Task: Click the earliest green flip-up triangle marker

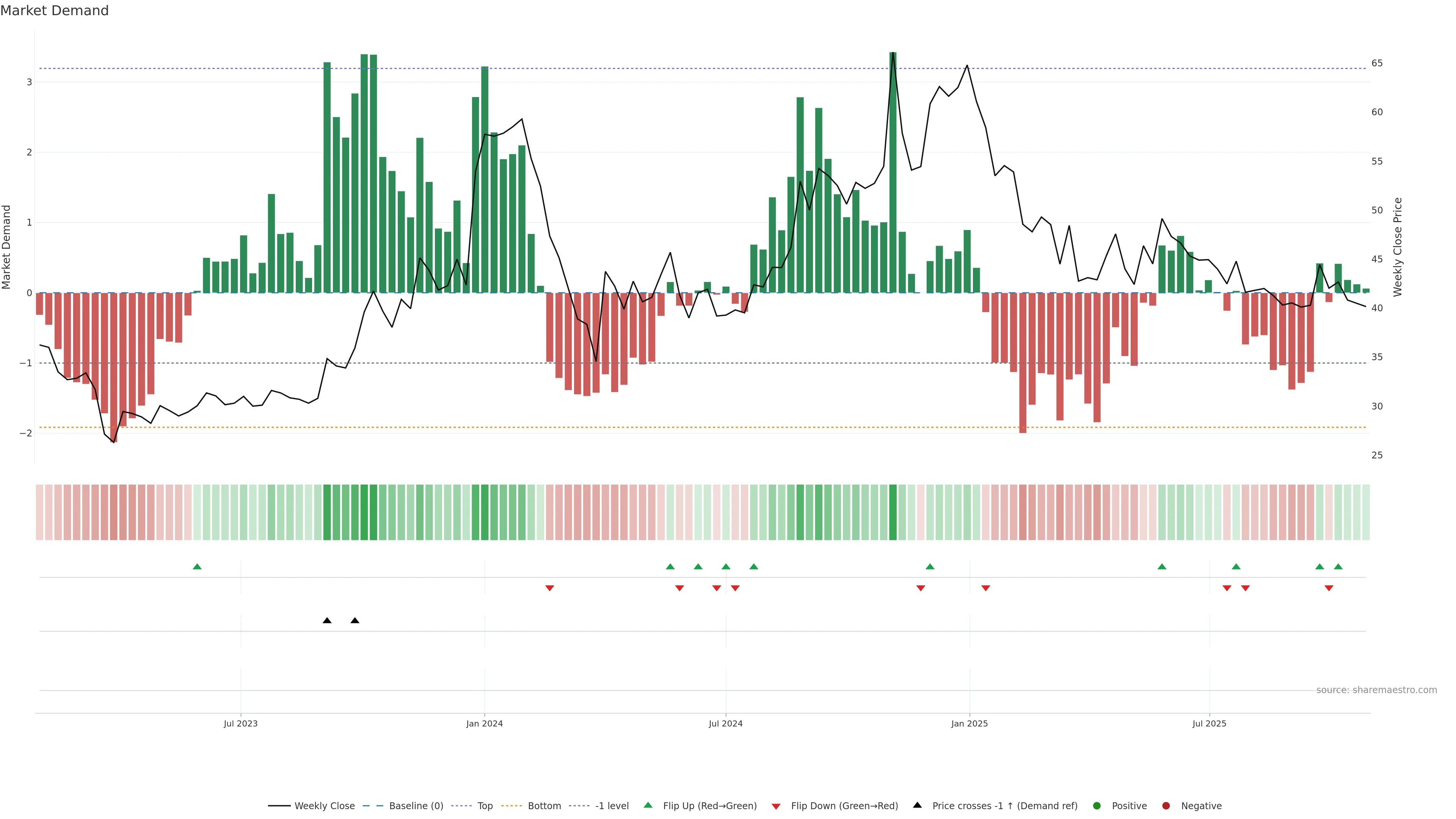Action: (197, 566)
